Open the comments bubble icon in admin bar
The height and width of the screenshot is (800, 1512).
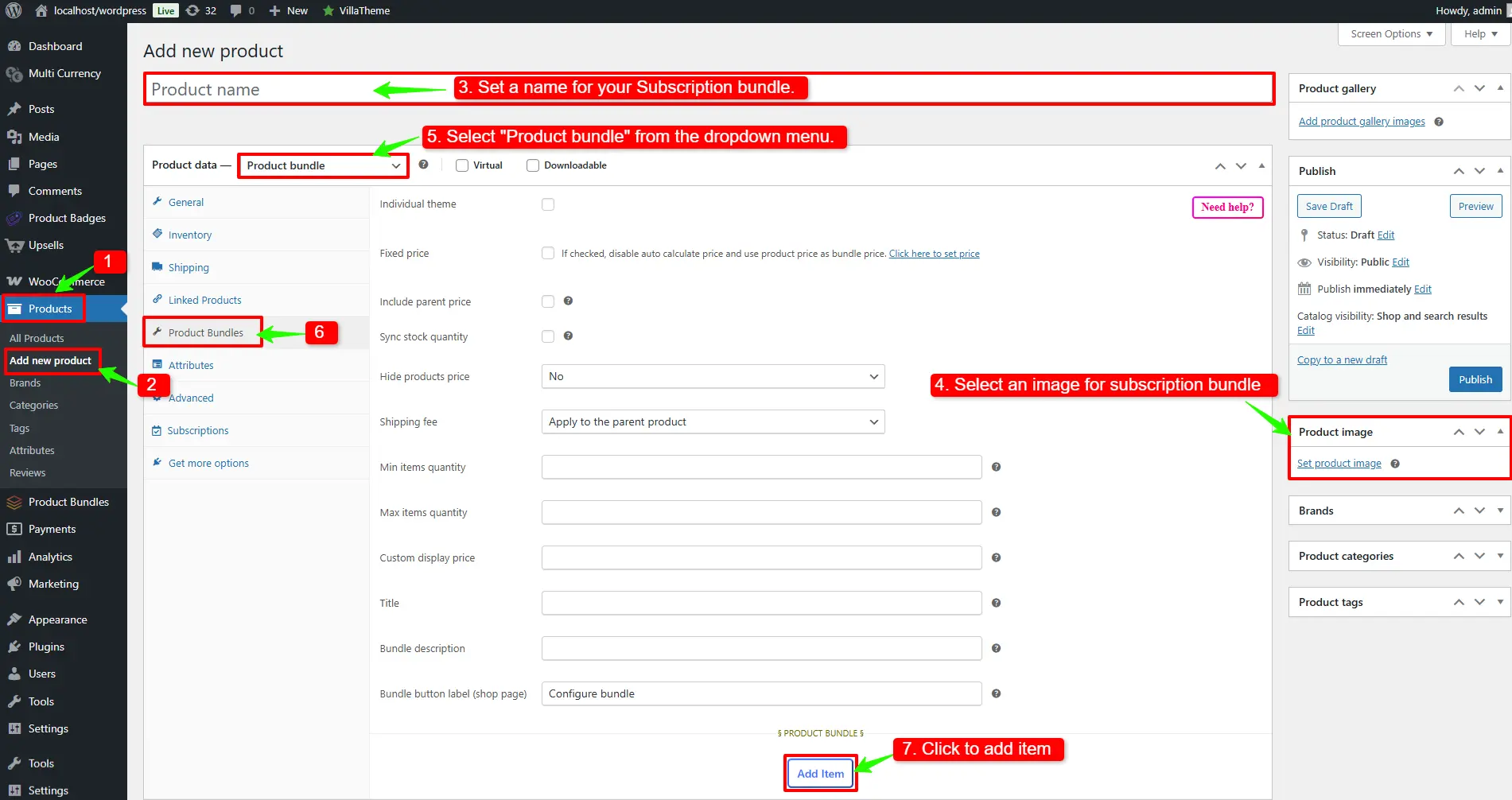[236, 10]
